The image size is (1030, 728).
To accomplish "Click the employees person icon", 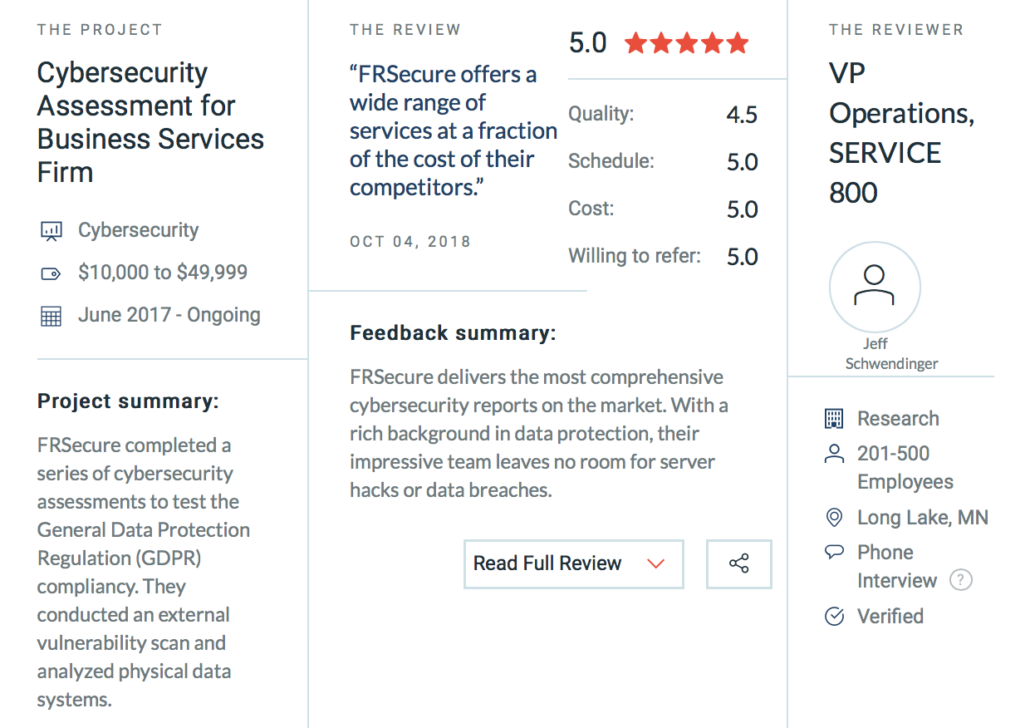I will pyautogui.click(x=834, y=453).
